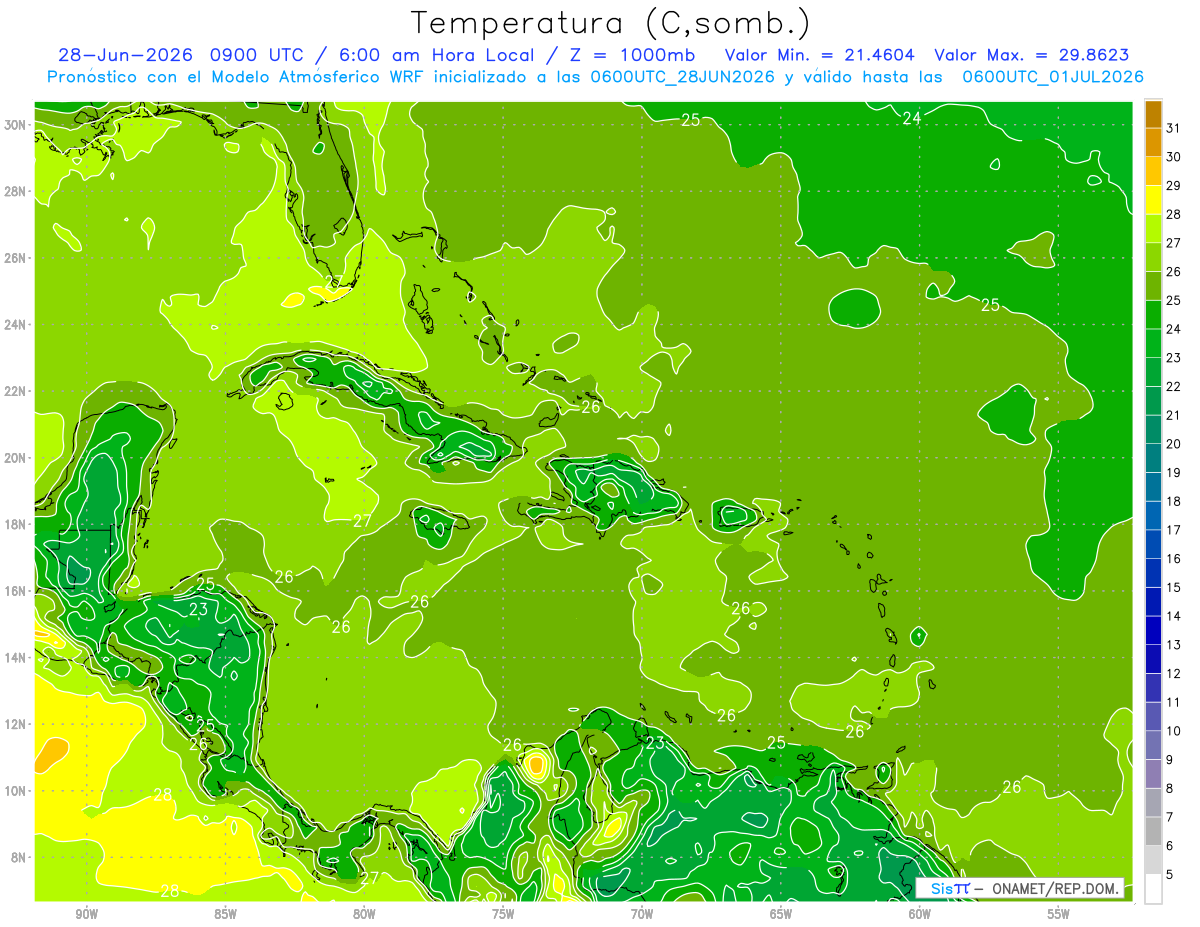Pick the olive swatch between 25 and 26
Image resolution: width=1200 pixels, height=927 pixels.
tap(1152, 286)
